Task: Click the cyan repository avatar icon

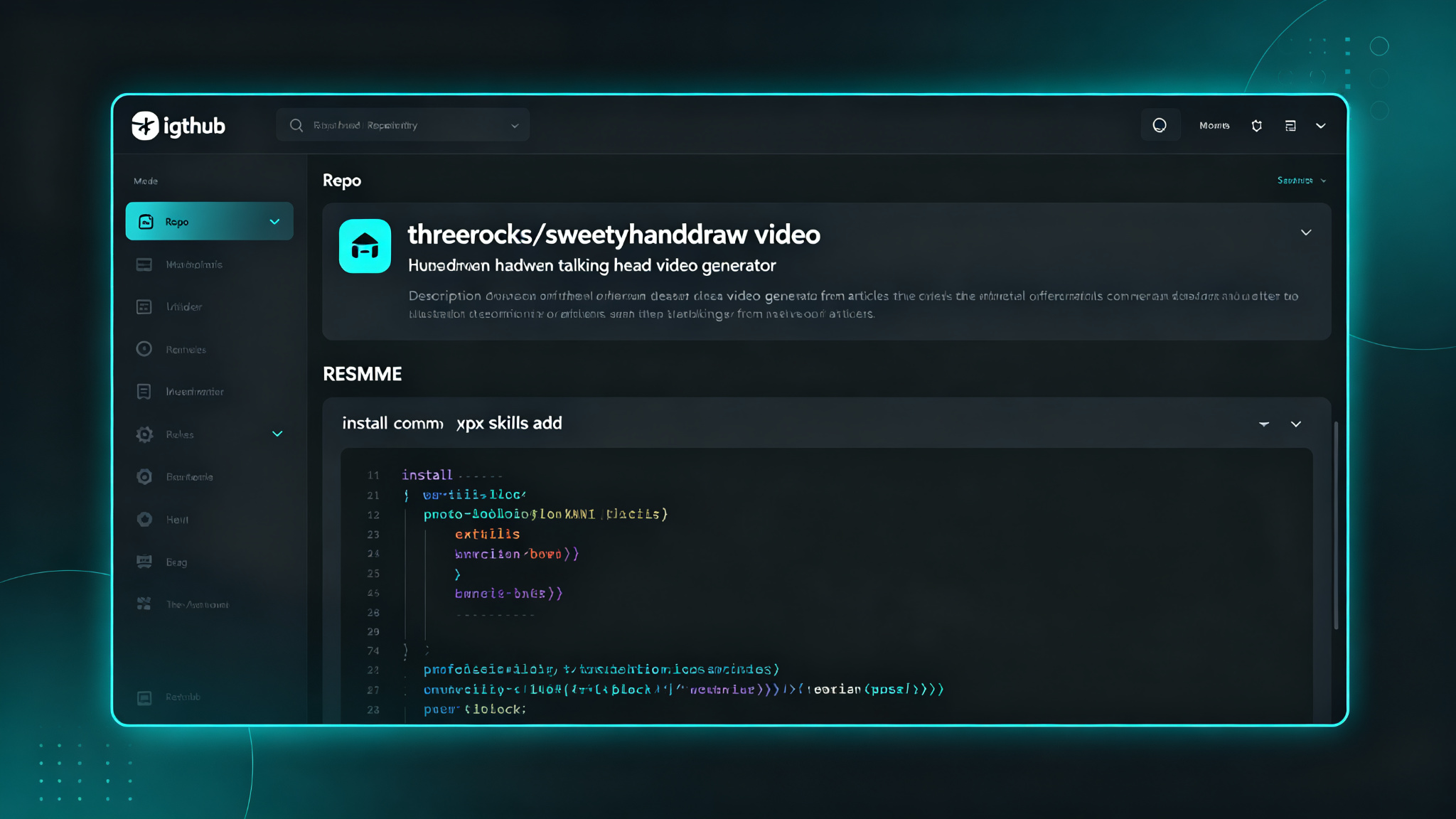Action: point(365,246)
